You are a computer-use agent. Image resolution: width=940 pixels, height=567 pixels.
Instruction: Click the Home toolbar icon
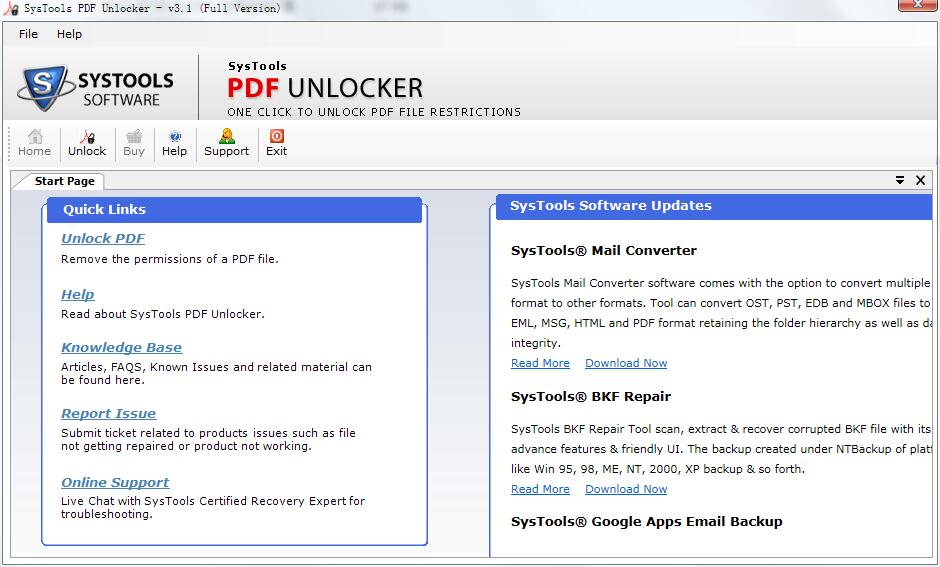(x=34, y=142)
